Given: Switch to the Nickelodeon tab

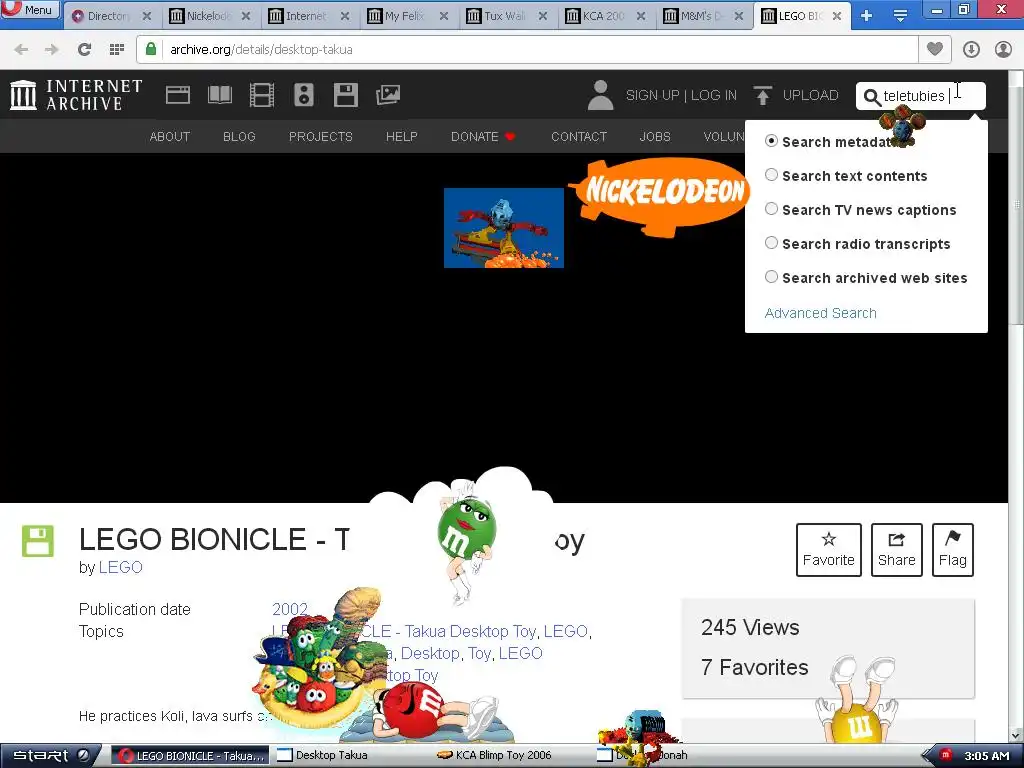Looking at the screenshot, I should (x=209, y=16).
